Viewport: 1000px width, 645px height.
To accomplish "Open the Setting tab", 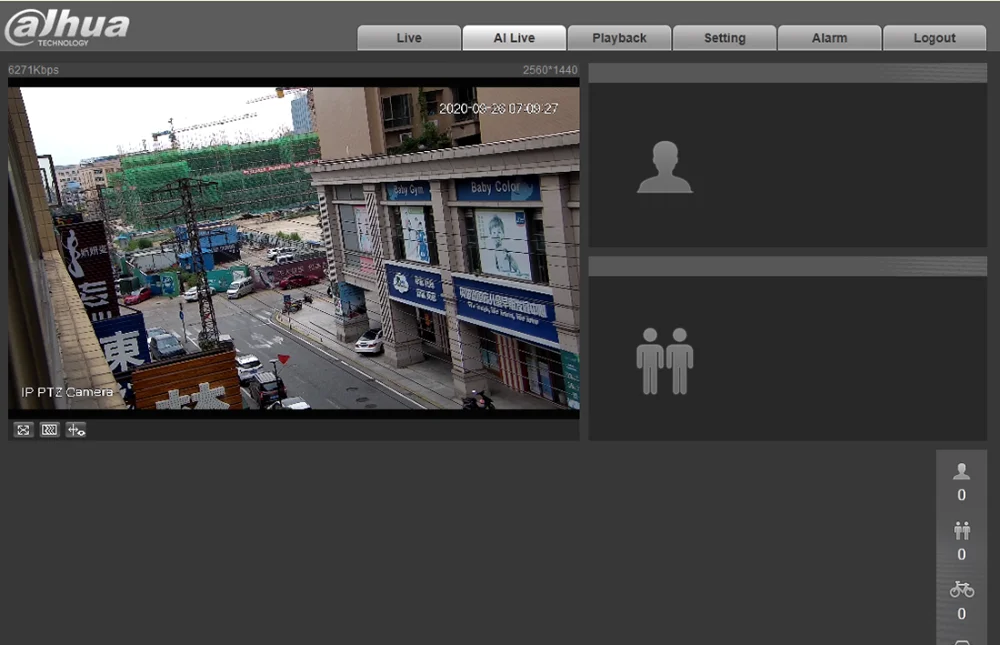I will click(x=724, y=38).
